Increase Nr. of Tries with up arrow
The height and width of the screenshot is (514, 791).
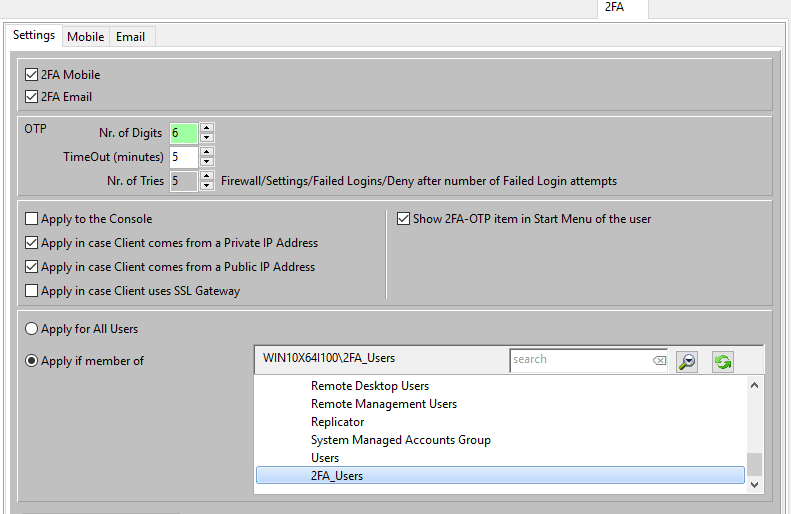(206, 176)
